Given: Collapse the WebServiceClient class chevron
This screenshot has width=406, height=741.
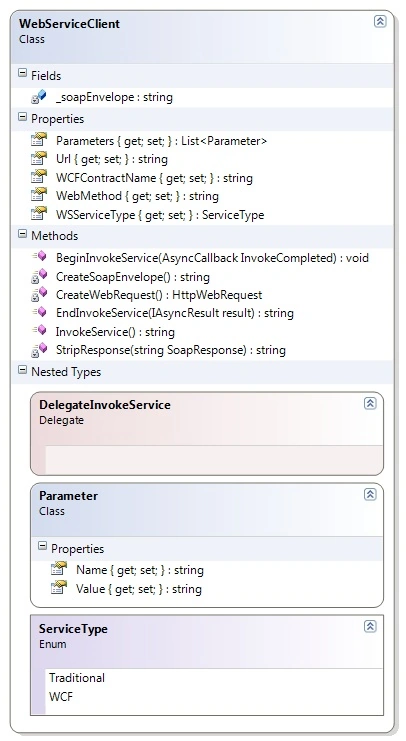Looking at the screenshot, I should click(x=380, y=21).
